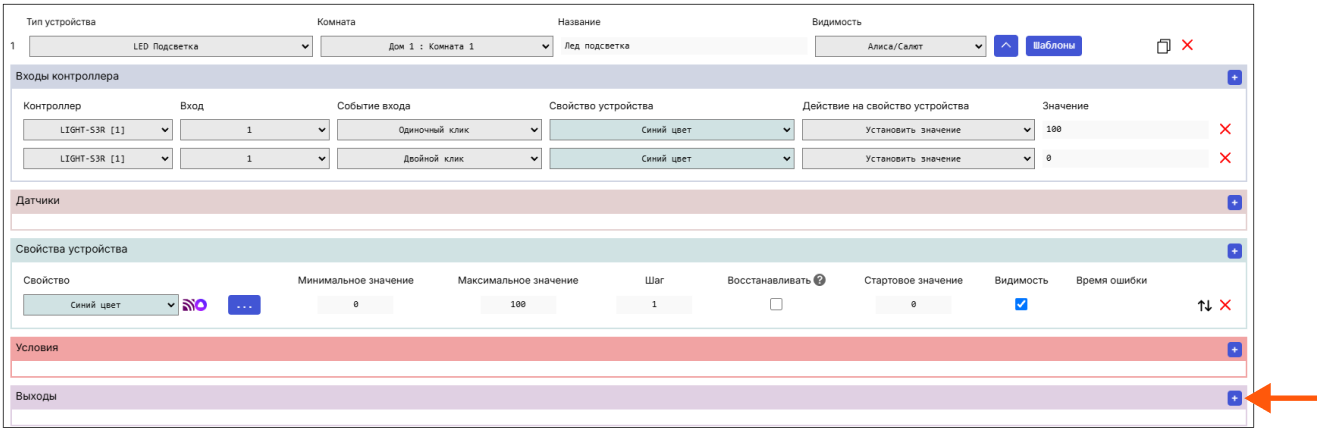Open the Комната dropdown

pyautogui.click(x=436, y=46)
